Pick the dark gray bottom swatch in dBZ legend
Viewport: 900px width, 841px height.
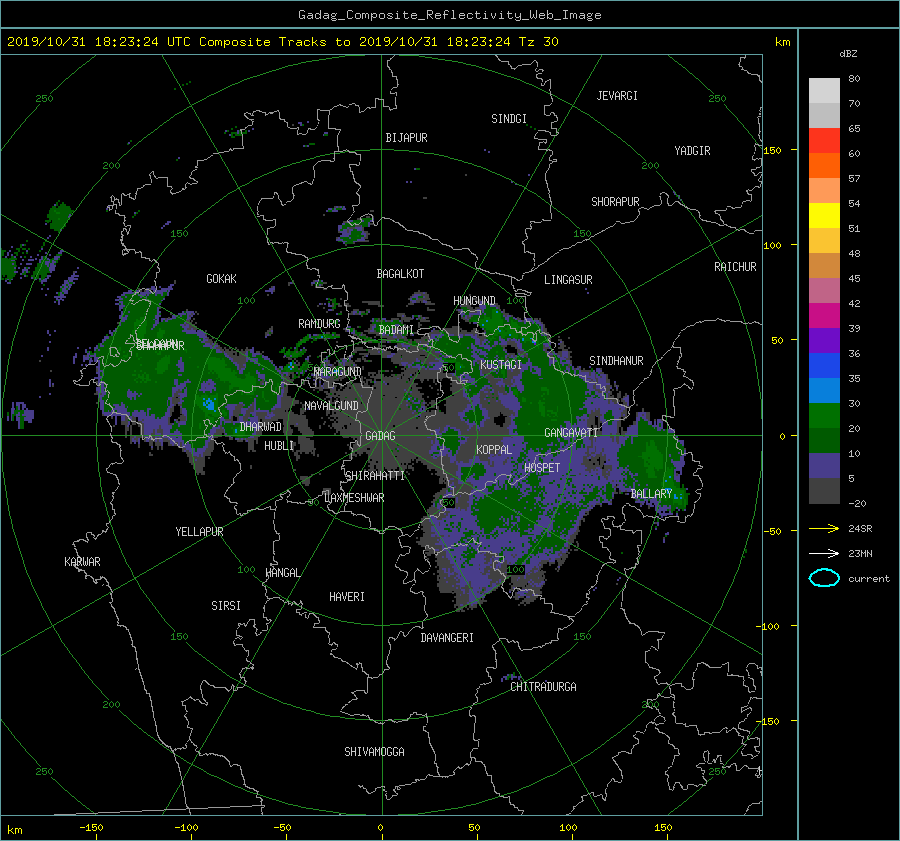click(x=824, y=491)
